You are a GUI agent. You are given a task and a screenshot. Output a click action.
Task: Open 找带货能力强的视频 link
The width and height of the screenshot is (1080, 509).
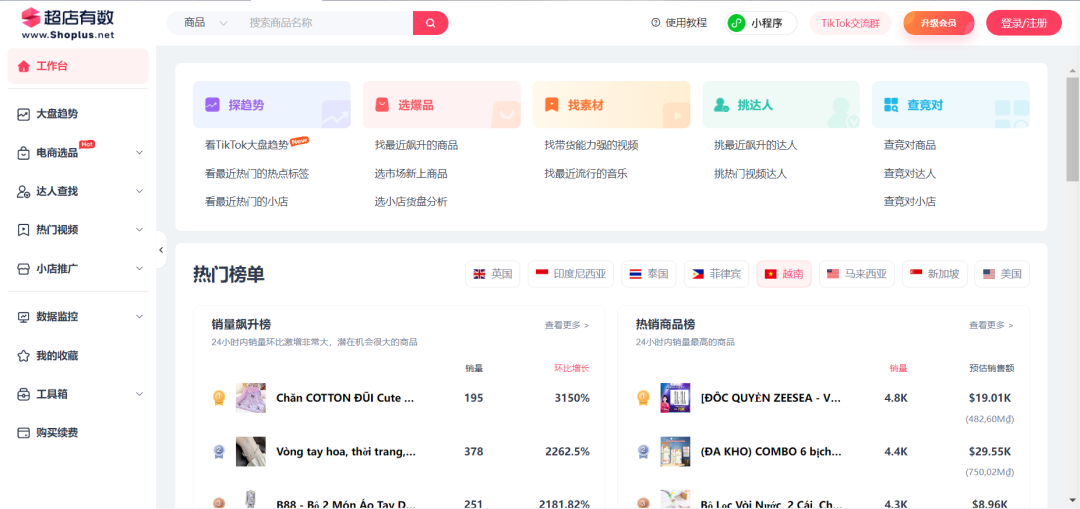coord(591,145)
